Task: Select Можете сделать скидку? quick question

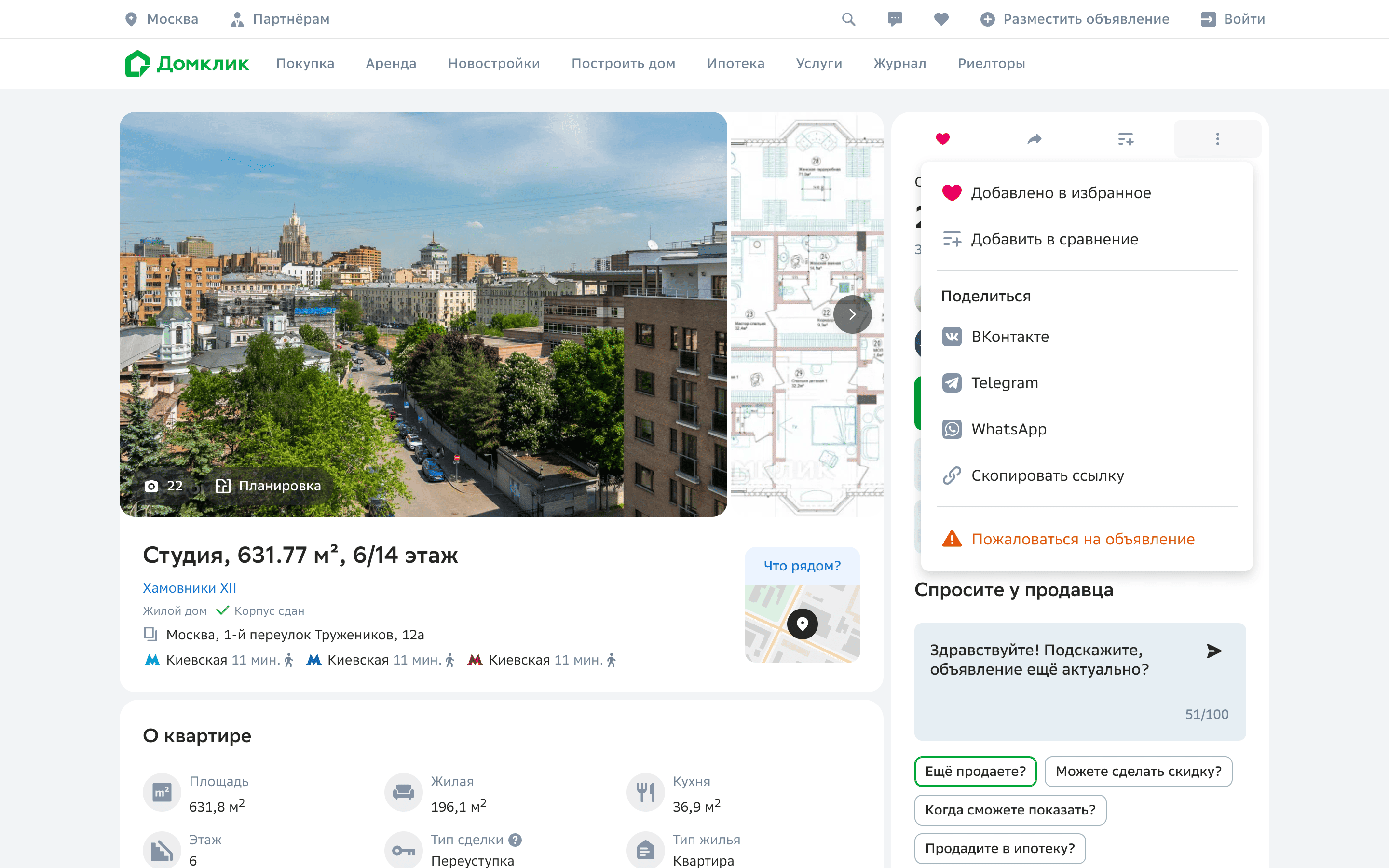Action: [1138, 771]
